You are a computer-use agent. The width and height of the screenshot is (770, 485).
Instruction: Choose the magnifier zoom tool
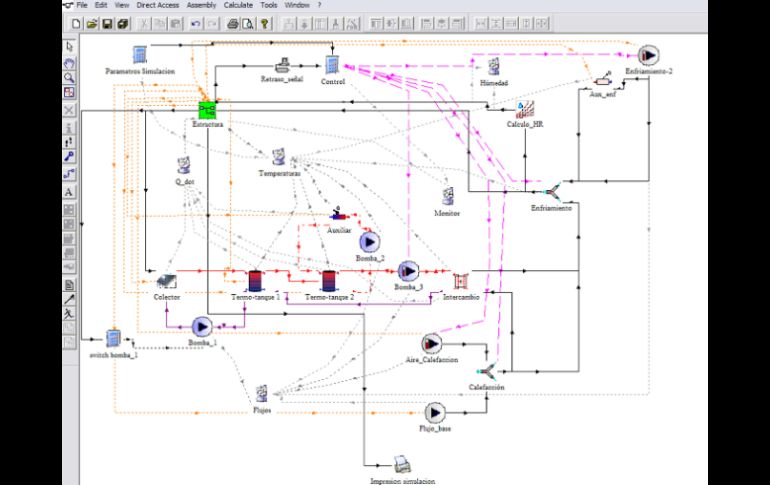(x=69, y=77)
